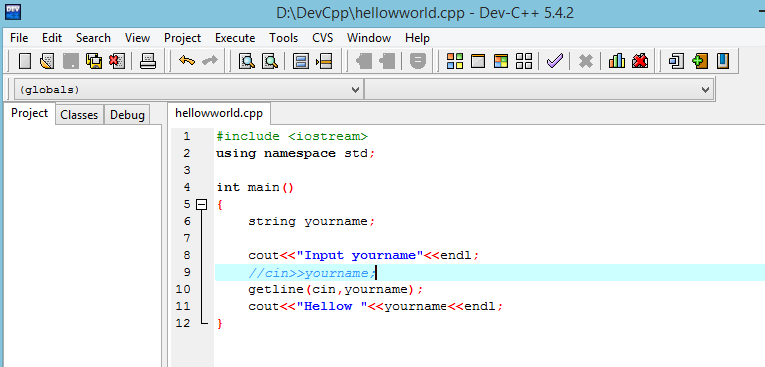Viewport: 765px width, 367px height.
Task: Click the Insert snippet toolbar icon
Action: (677, 61)
